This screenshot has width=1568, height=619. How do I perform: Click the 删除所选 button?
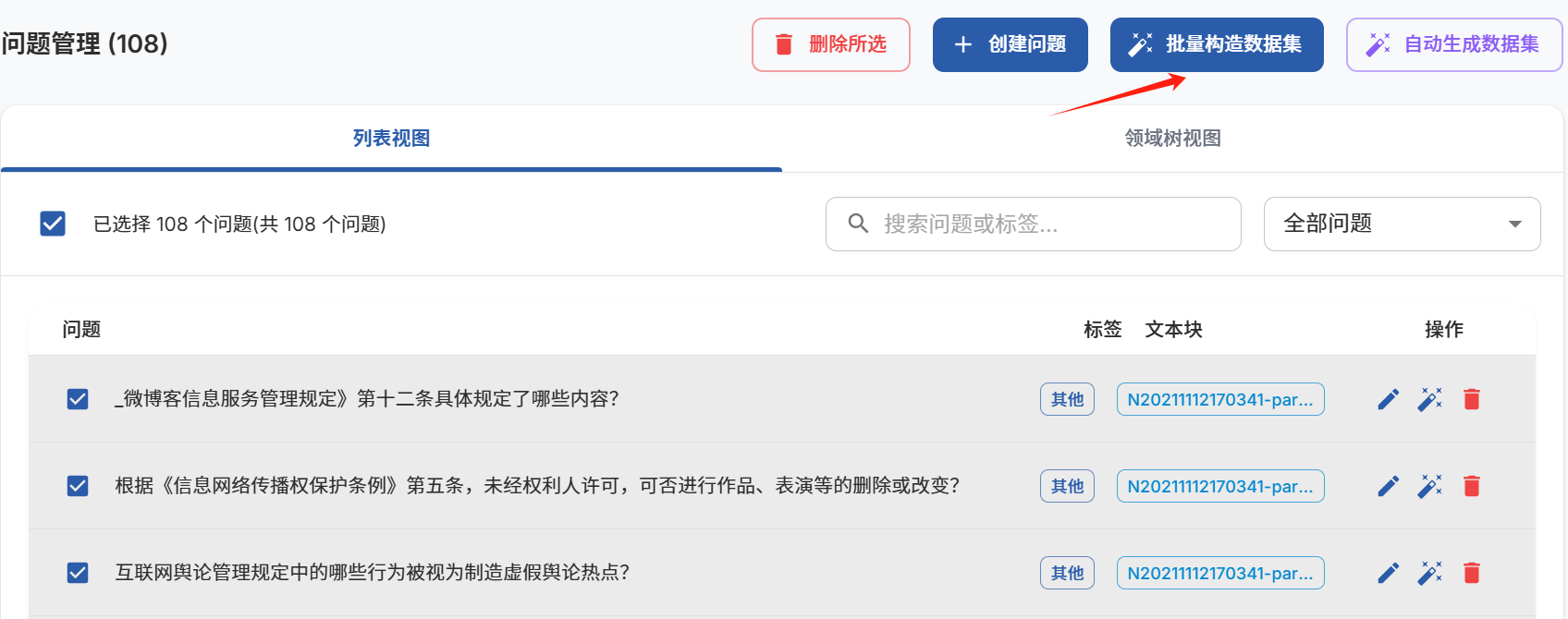(830, 44)
